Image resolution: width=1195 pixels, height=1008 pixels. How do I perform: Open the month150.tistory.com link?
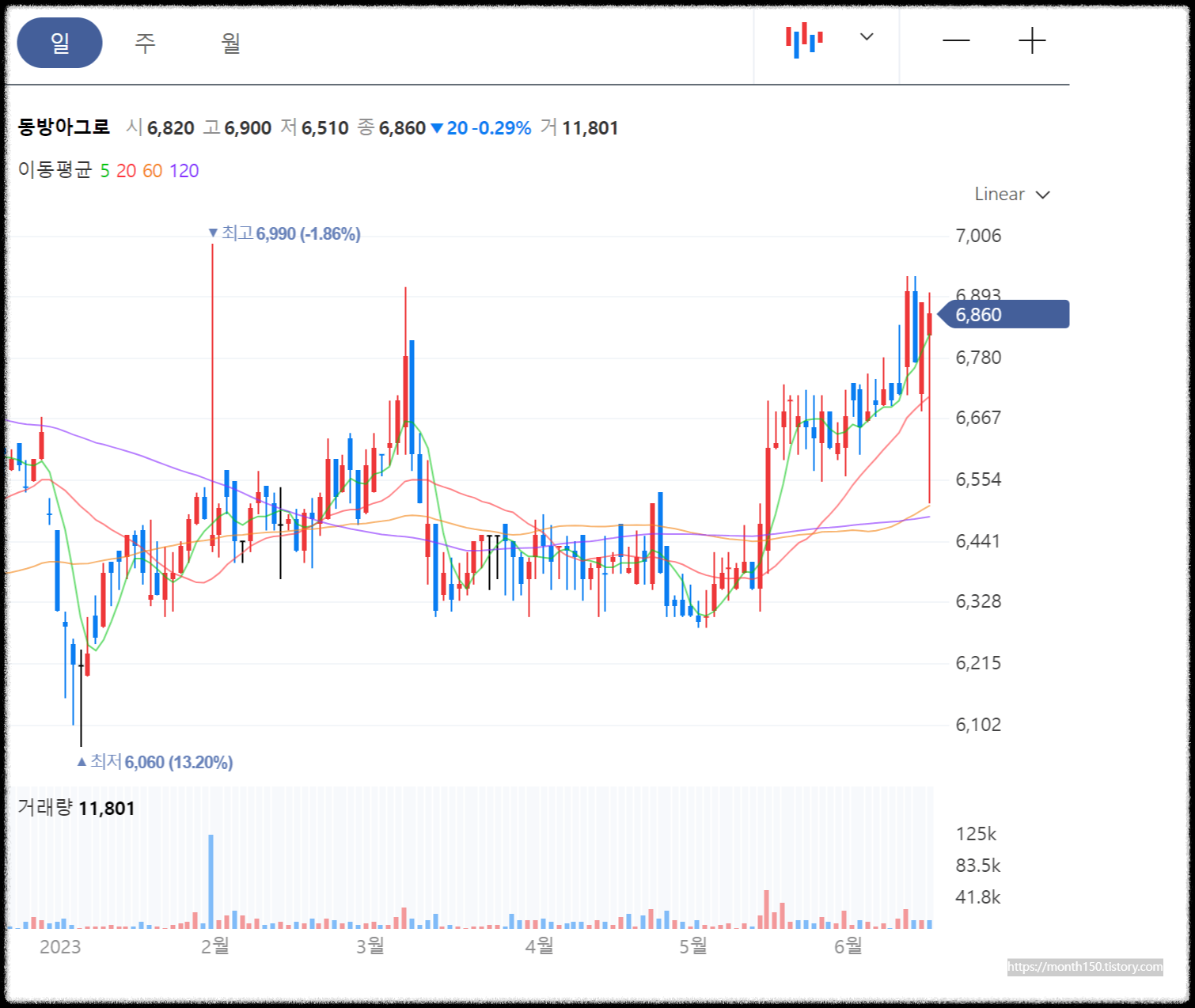(1085, 967)
